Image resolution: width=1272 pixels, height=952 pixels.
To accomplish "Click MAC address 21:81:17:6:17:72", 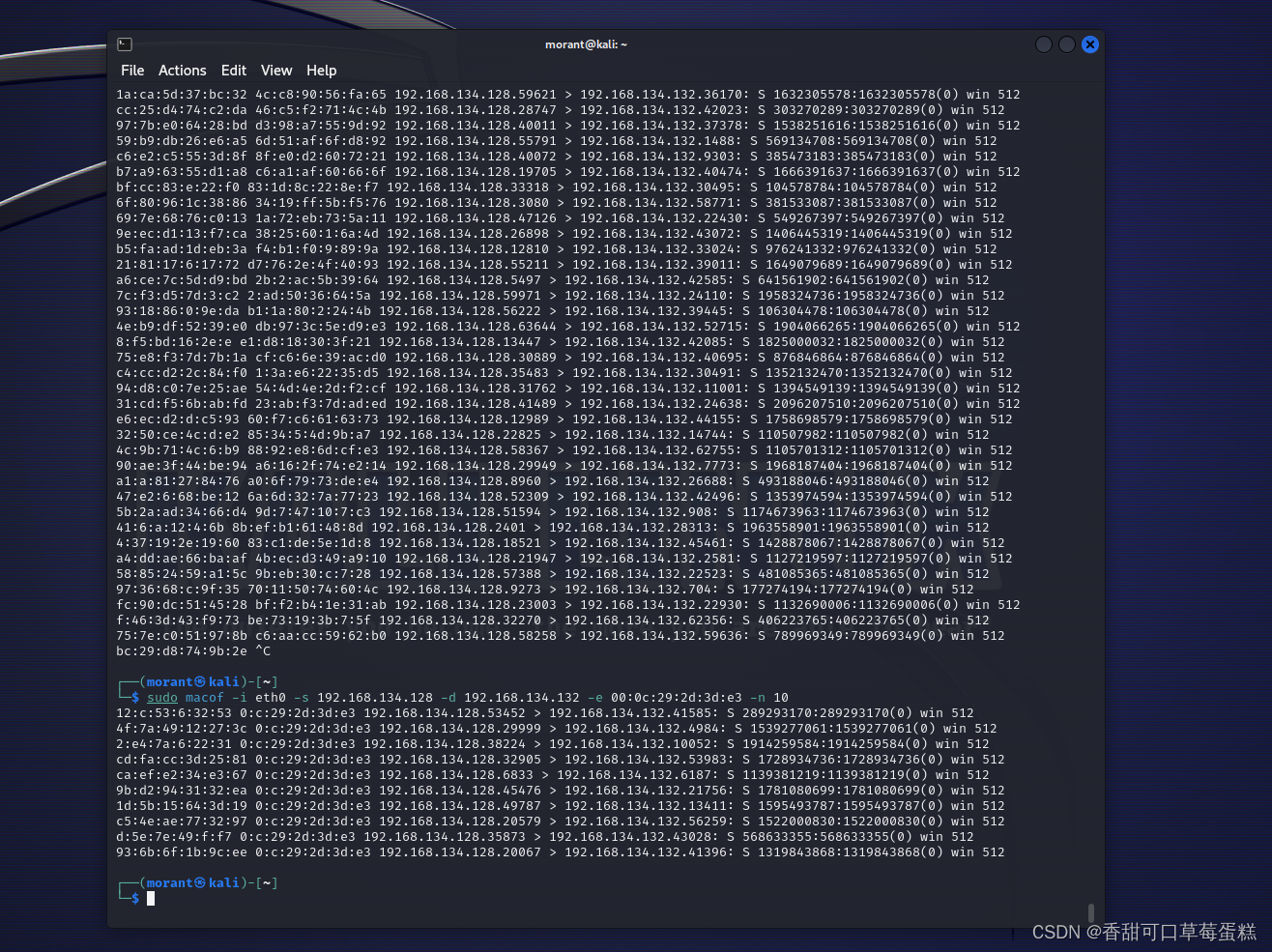I will [178, 265].
